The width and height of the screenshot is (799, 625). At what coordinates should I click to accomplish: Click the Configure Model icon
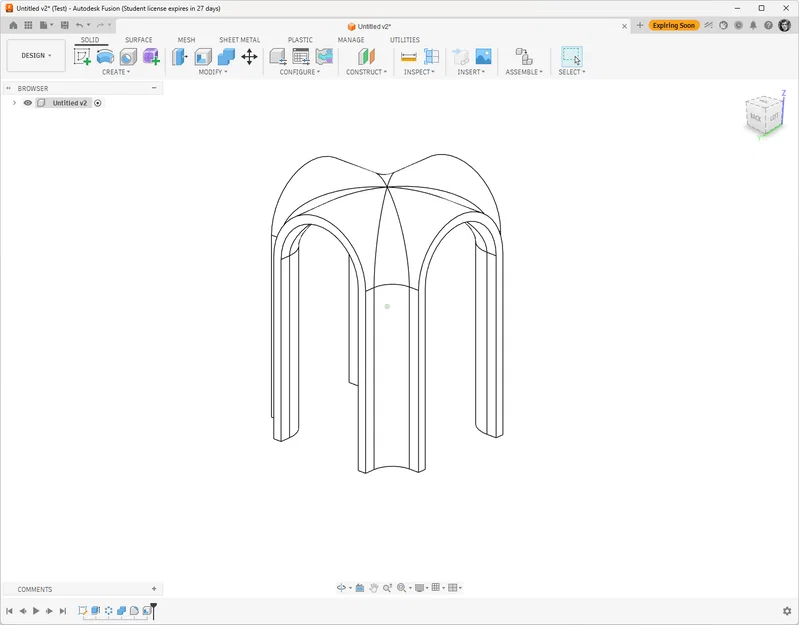pyautogui.click(x=278, y=57)
